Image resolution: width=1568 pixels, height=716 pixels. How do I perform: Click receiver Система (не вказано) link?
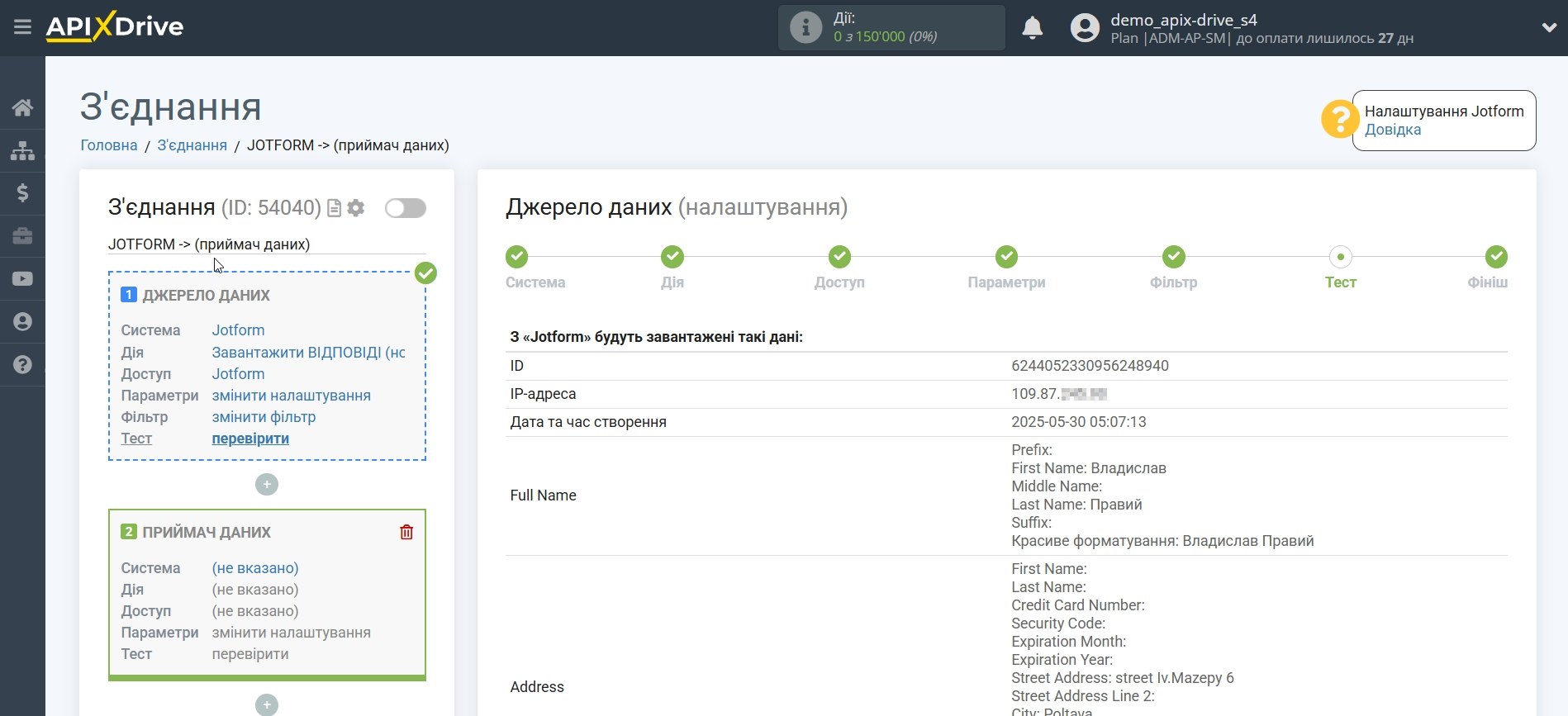(x=255, y=568)
